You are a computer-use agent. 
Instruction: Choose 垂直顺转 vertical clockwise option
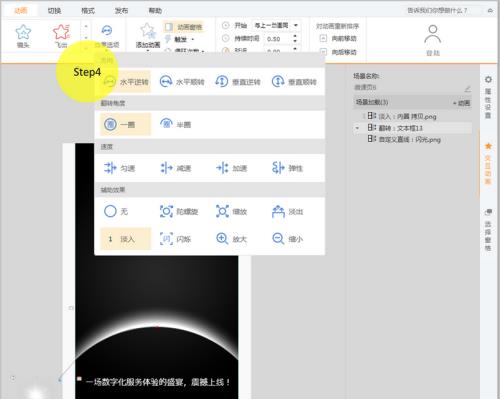click(294, 82)
